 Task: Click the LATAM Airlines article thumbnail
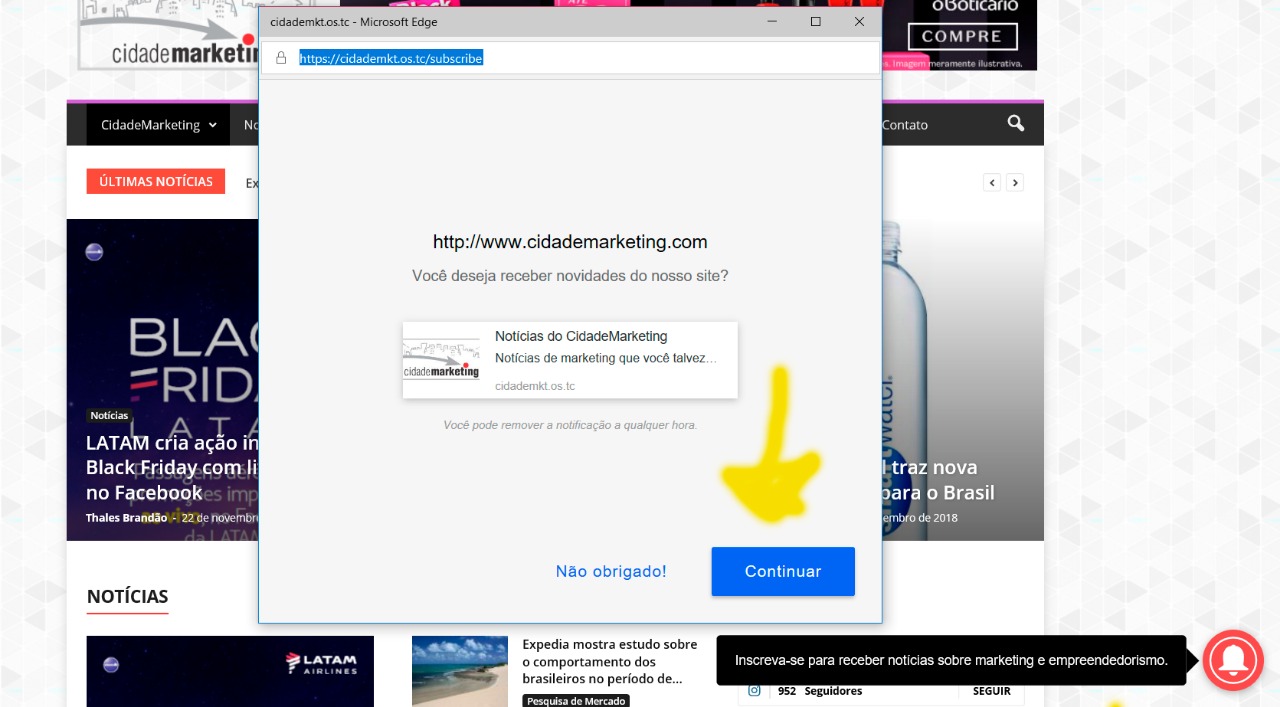pos(230,671)
